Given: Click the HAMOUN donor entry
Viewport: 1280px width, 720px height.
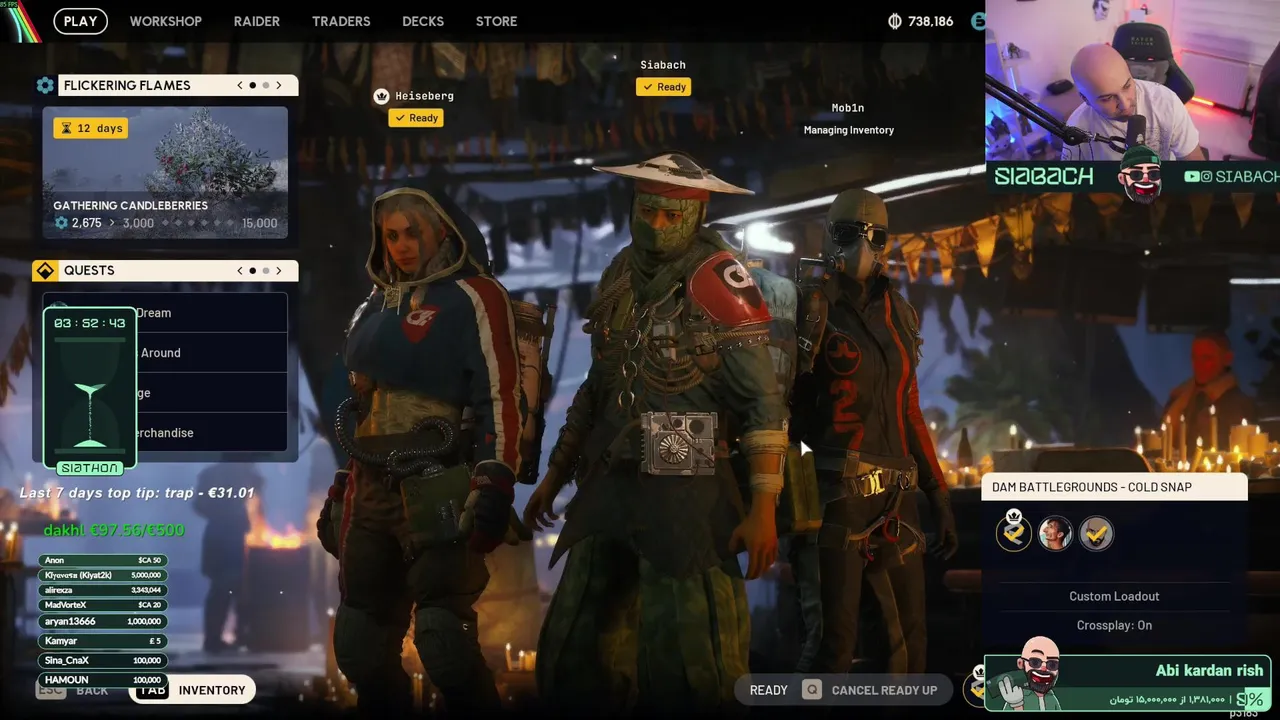Looking at the screenshot, I should click(103, 680).
